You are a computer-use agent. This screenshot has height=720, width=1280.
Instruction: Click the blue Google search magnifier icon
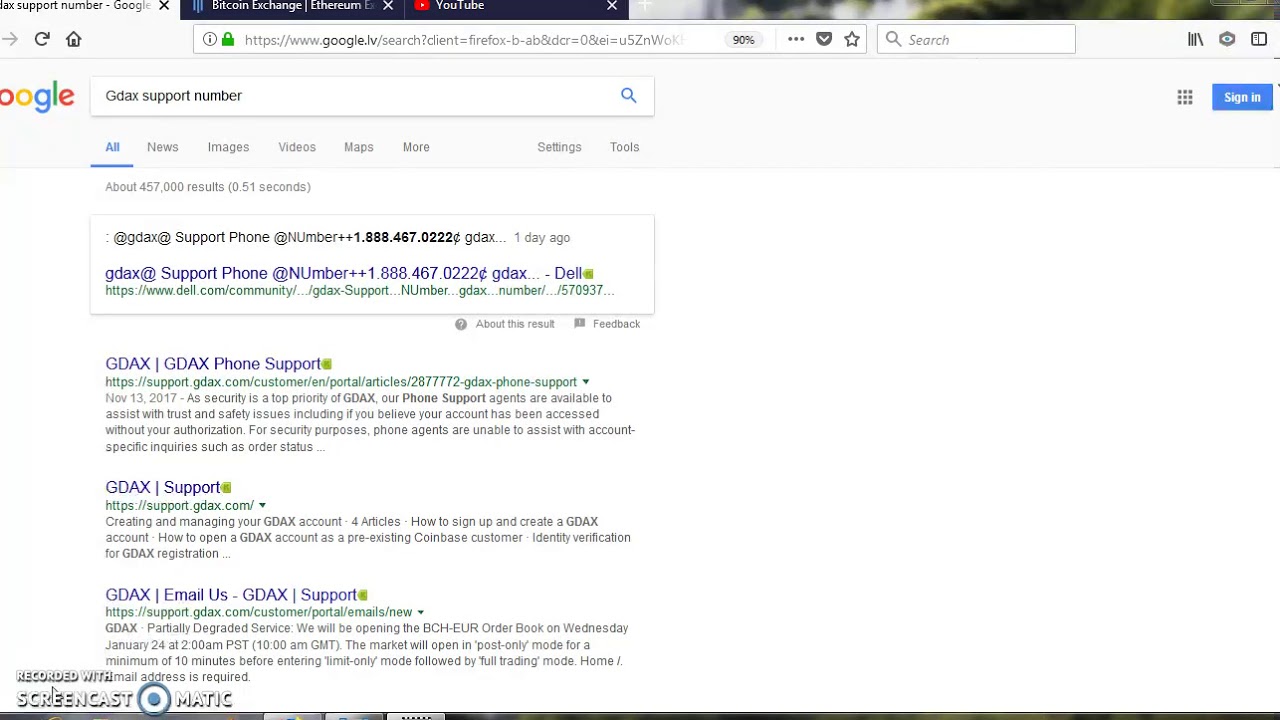pos(628,95)
